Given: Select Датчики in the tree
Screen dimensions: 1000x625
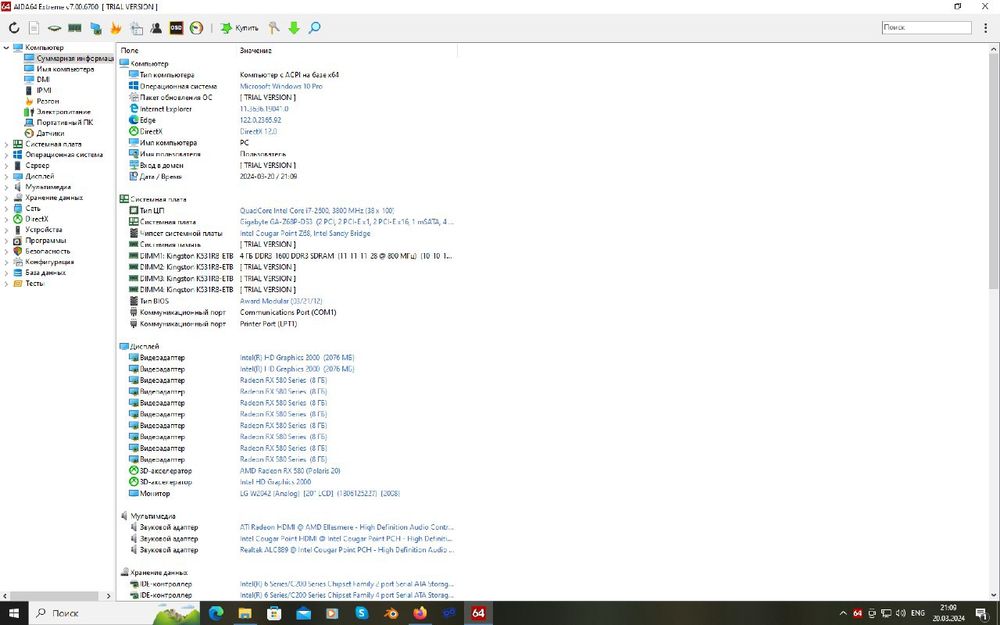Looking at the screenshot, I should [x=50, y=133].
